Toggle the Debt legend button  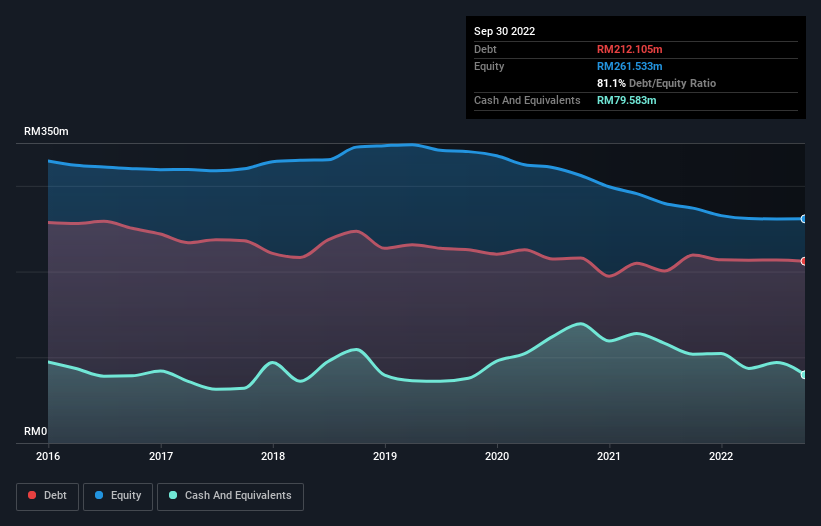click(47, 496)
